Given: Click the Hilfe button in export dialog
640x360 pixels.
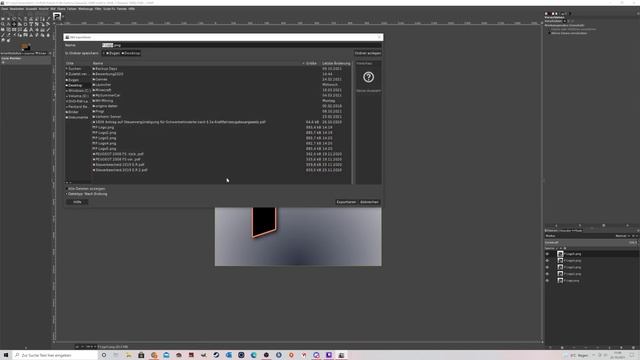Looking at the screenshot, I should pos(77,202).
